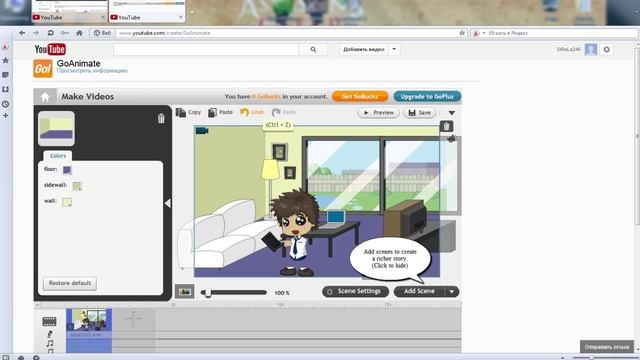Open the Add Scene dropdown arrow

tap(451, 291)
